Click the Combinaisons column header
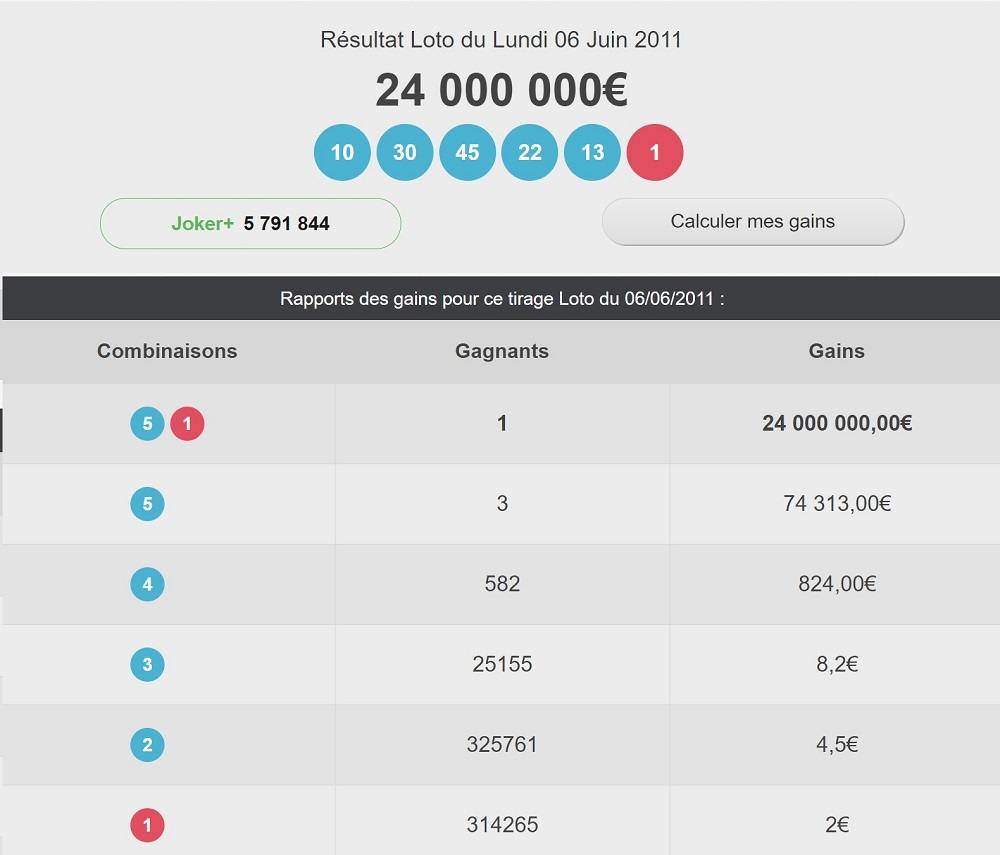 167,351
